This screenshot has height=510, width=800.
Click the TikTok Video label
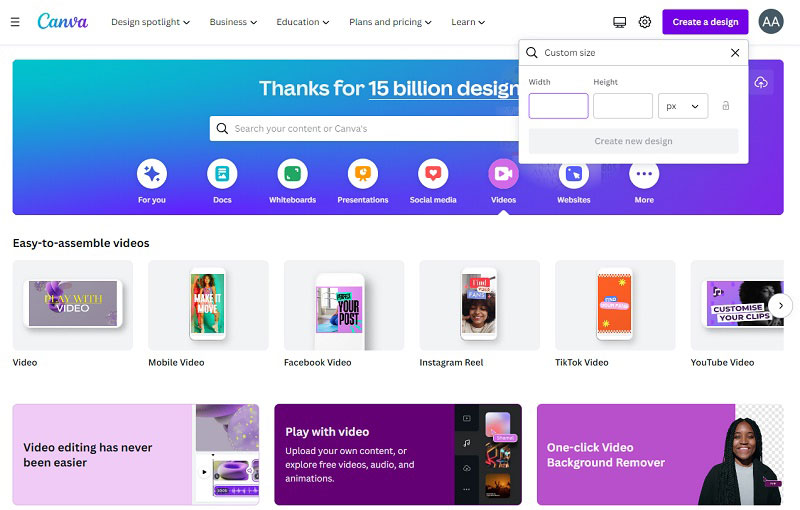[x=582, y=363]
